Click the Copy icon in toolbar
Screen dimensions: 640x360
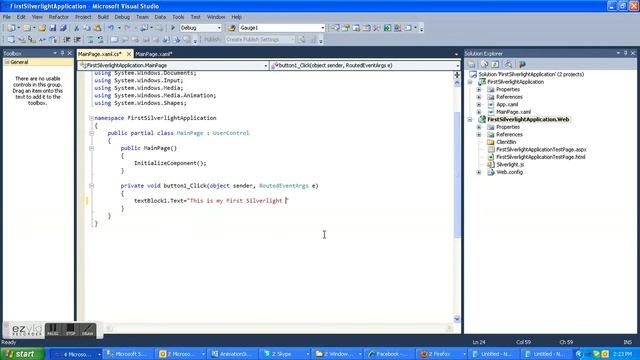coord(87,28)
